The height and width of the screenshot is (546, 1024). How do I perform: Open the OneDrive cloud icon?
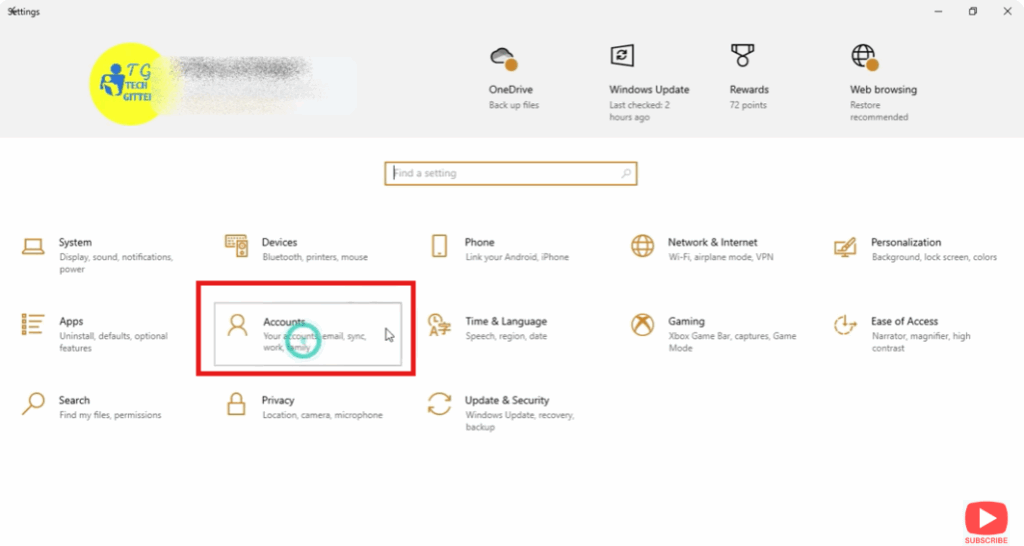tap(504, 58)
